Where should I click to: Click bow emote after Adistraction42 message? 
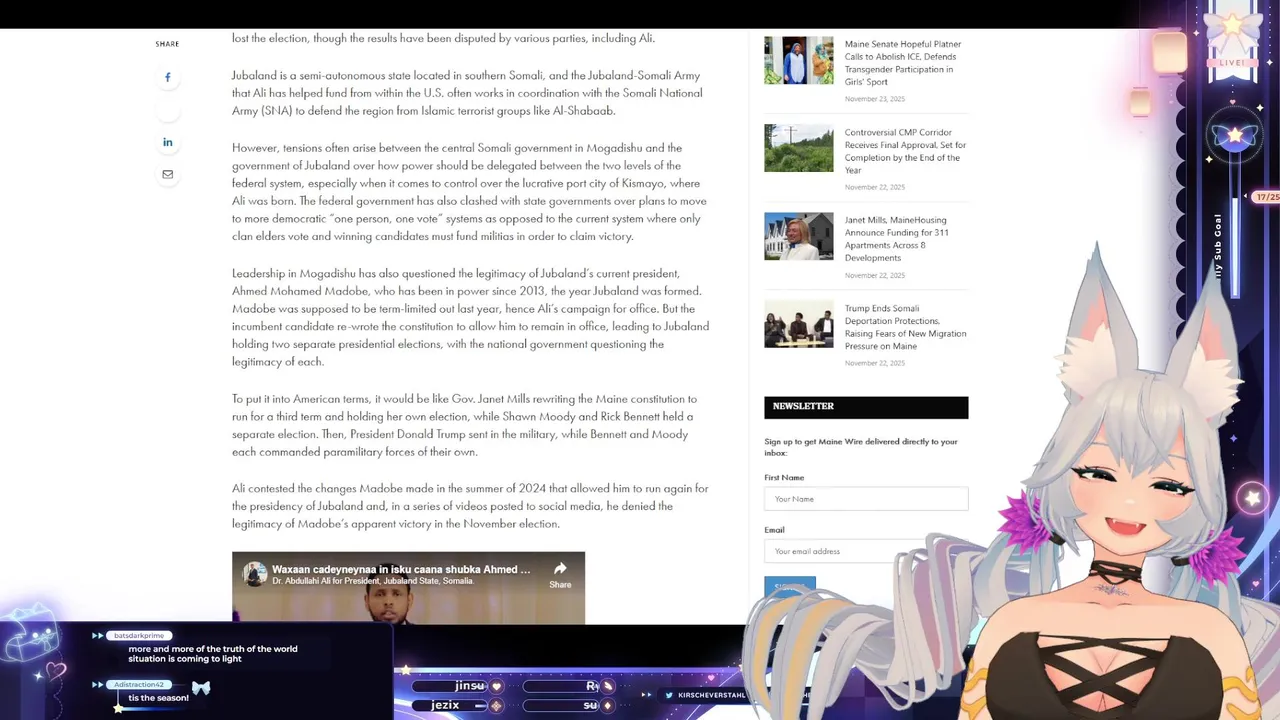pos(201,688)
